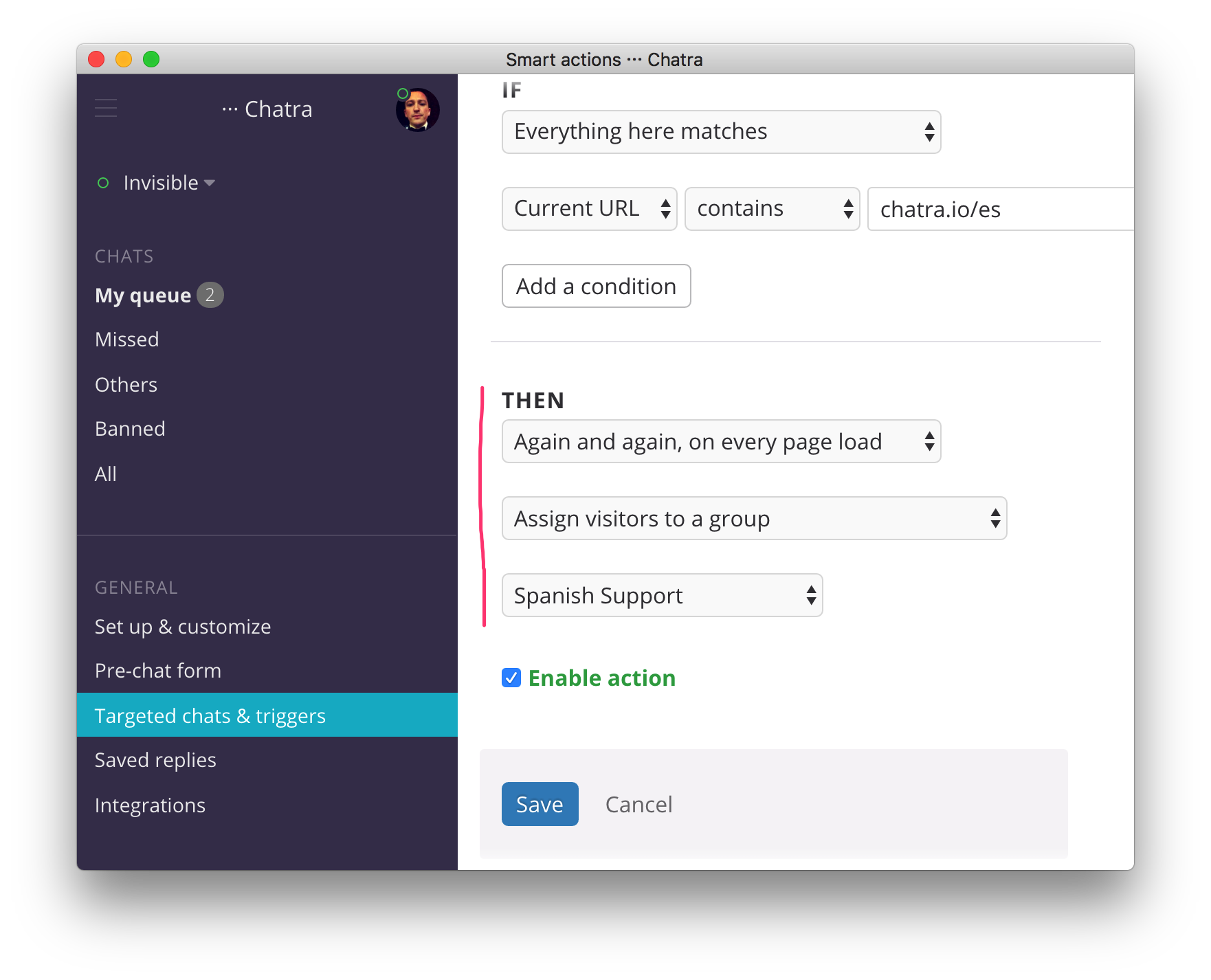Screen dimensions: 1211x980
Task: Click the green status circle beside Invisible
Action: pyautogui.click(x=103, y=183)
